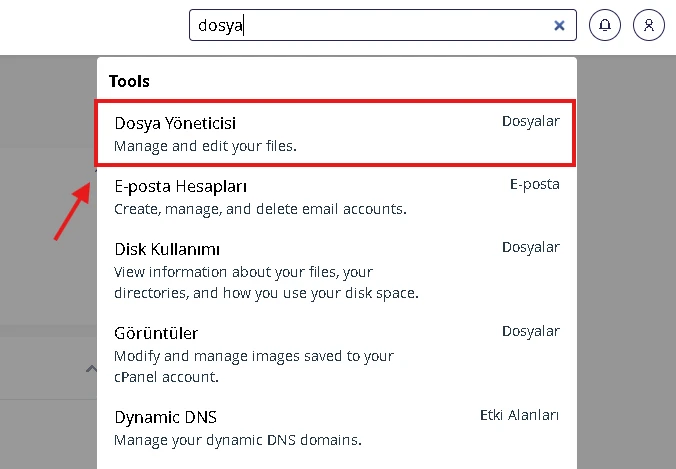
Task: Click 'Dosyalar' label on Görüntüler row
Action: [531, 331]
